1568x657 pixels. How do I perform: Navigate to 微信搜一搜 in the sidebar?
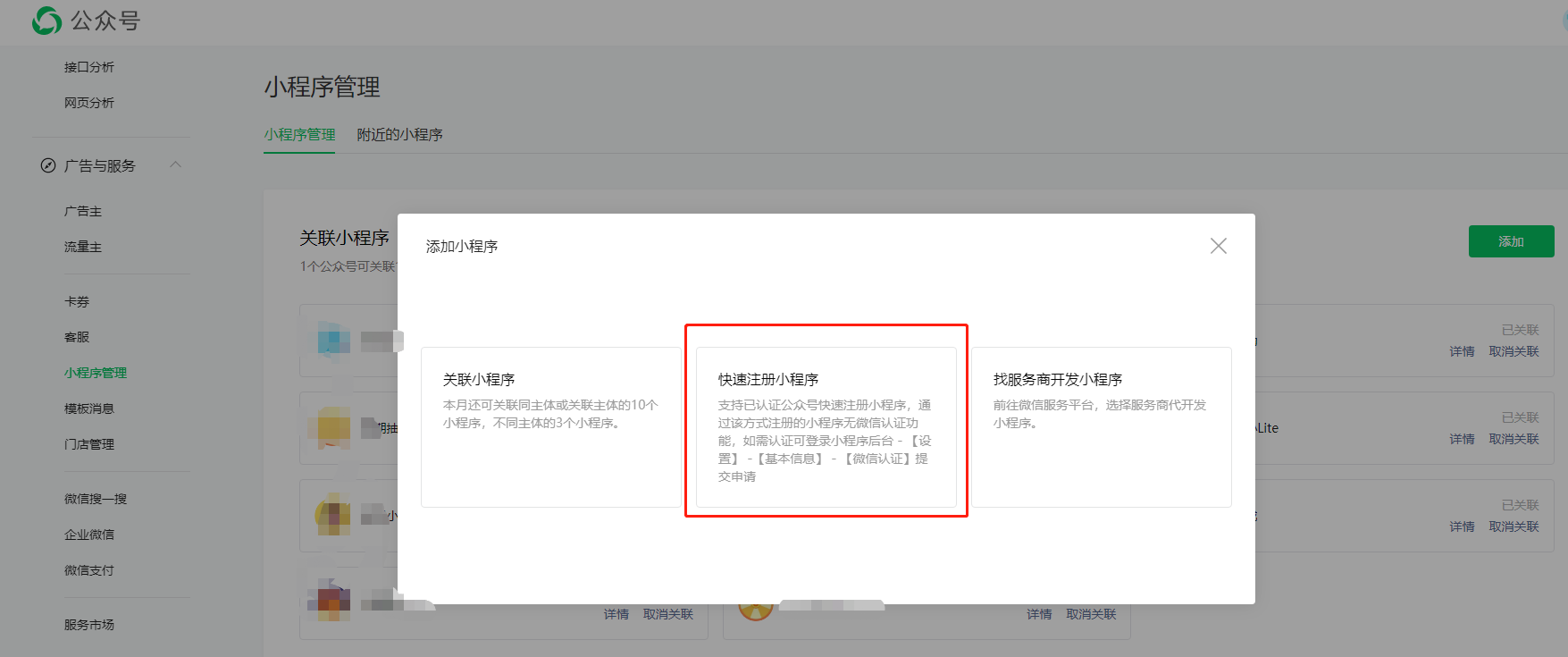click(x=96, y=499)
